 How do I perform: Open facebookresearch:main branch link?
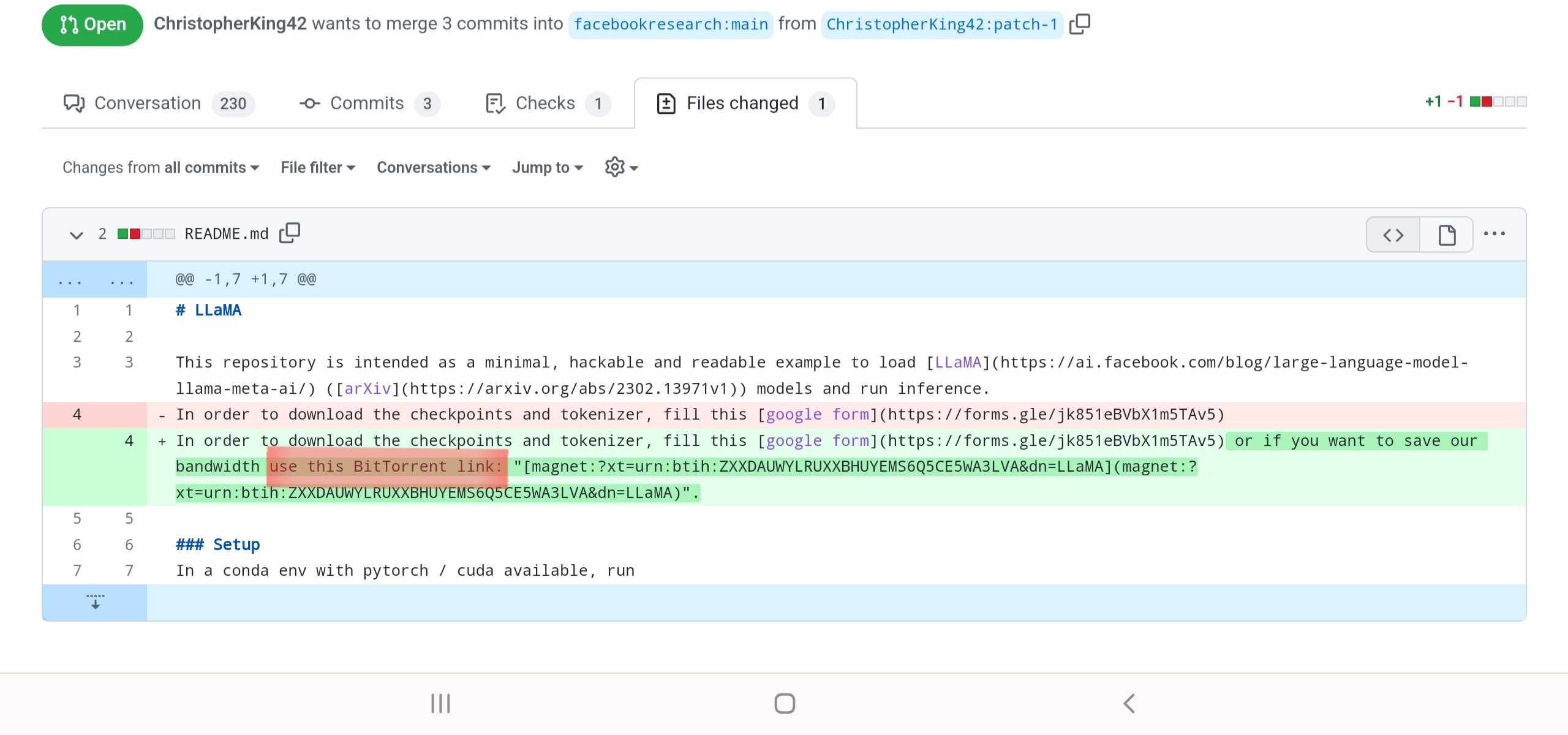tap(671, 24)
